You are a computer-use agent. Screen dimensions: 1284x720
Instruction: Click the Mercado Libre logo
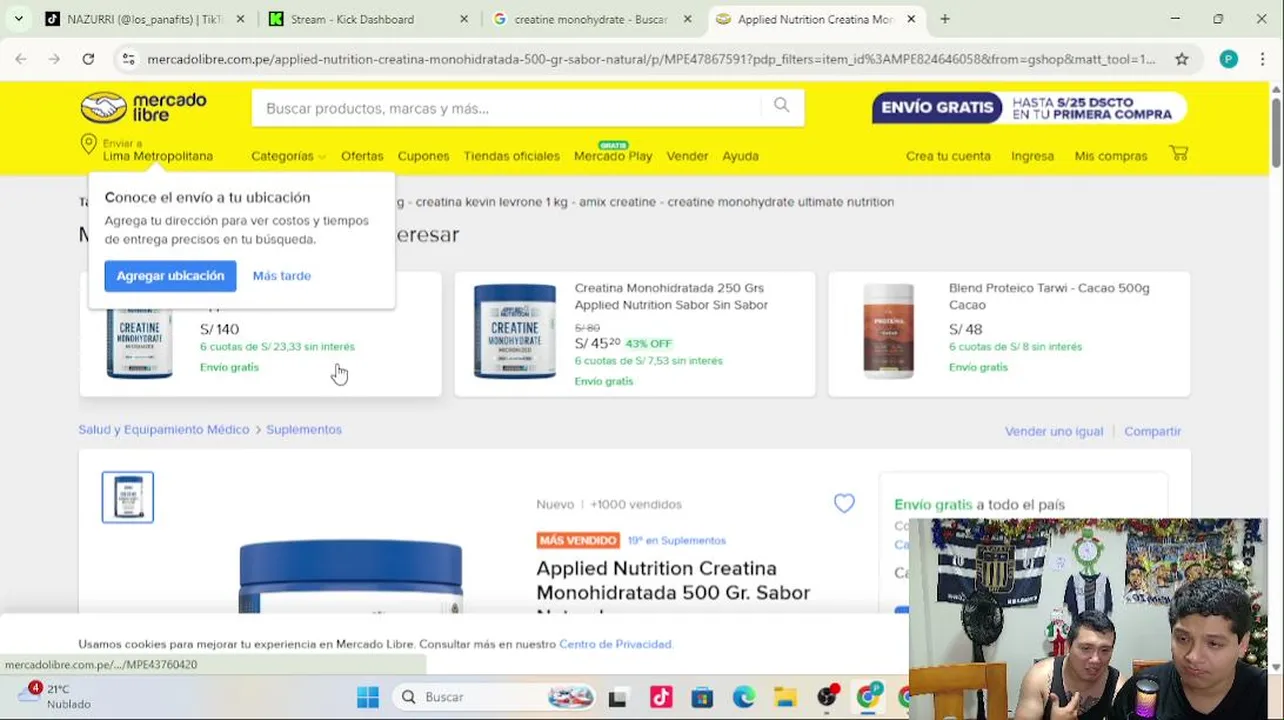[x=143, y=107]
